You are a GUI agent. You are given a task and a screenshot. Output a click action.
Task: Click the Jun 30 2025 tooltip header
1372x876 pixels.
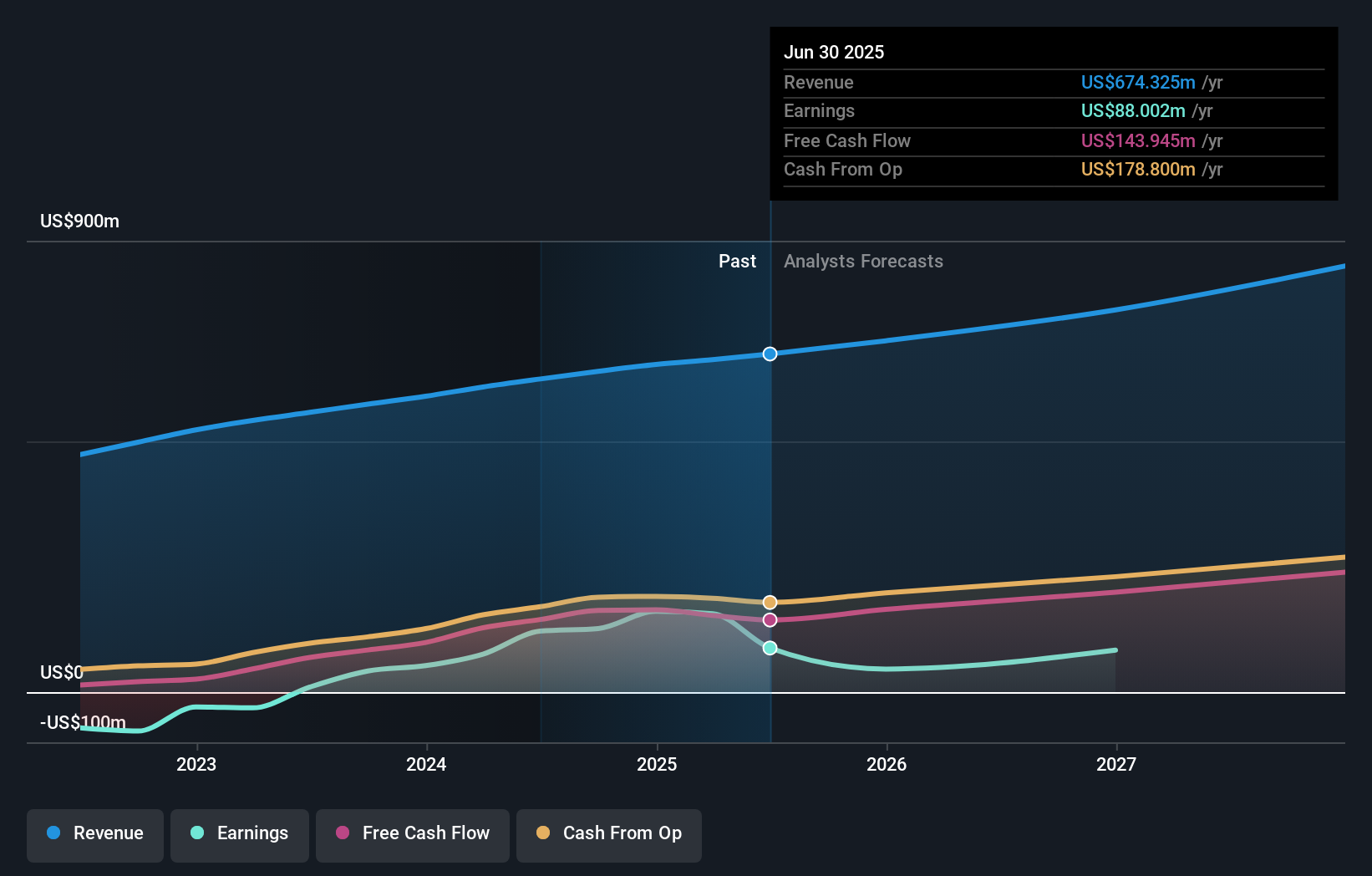tap(834, 53)
